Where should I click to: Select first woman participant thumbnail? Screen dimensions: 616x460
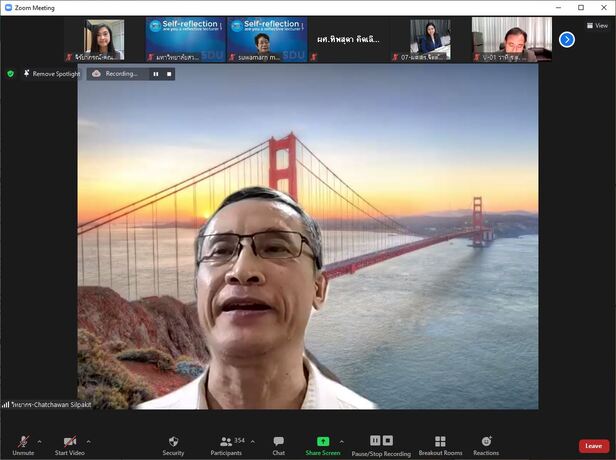coord(104,39)
